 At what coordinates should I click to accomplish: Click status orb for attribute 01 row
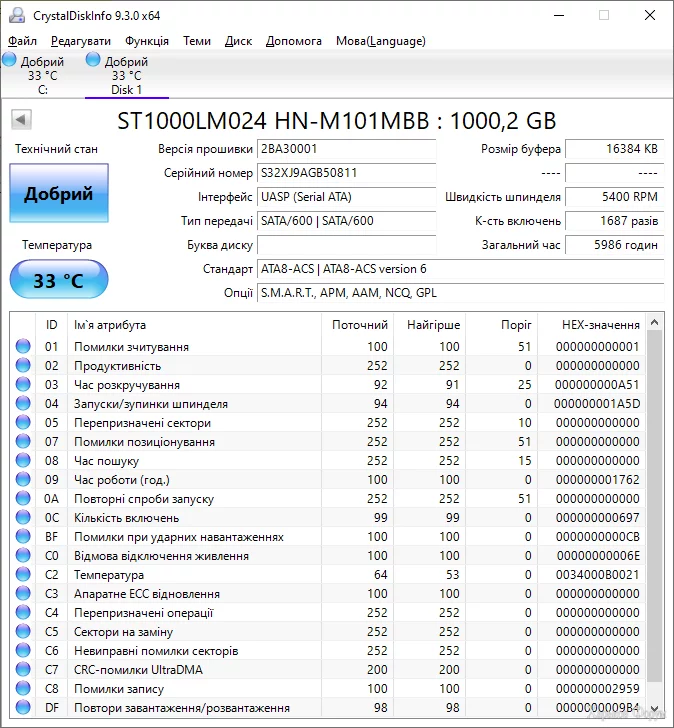(x=23, y=346)
